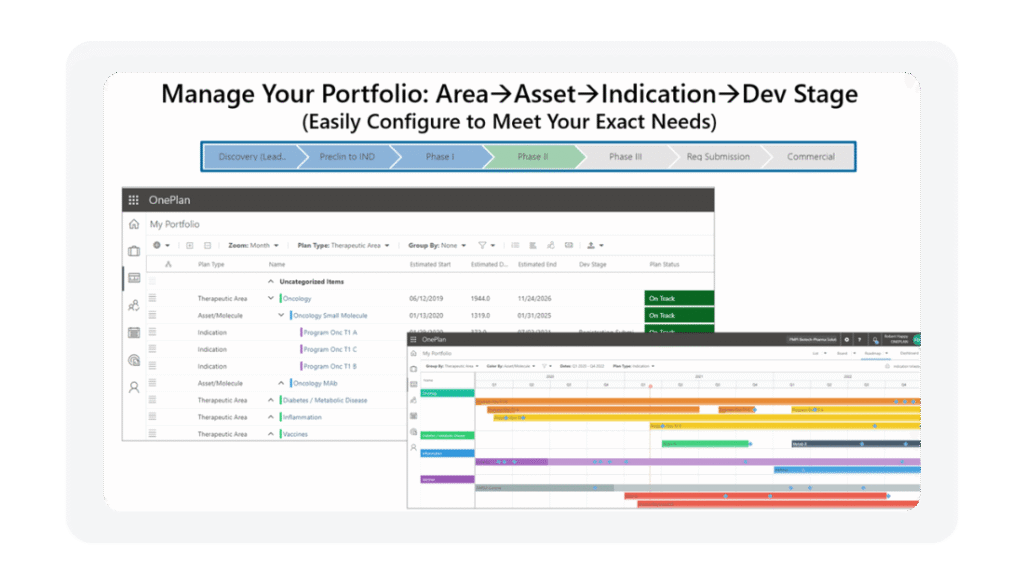Image resolution: width=1024 pixels, height=584 pixels.
Task: Collapse the Oncology therapeutic area row
Action: tap(271, 299)
